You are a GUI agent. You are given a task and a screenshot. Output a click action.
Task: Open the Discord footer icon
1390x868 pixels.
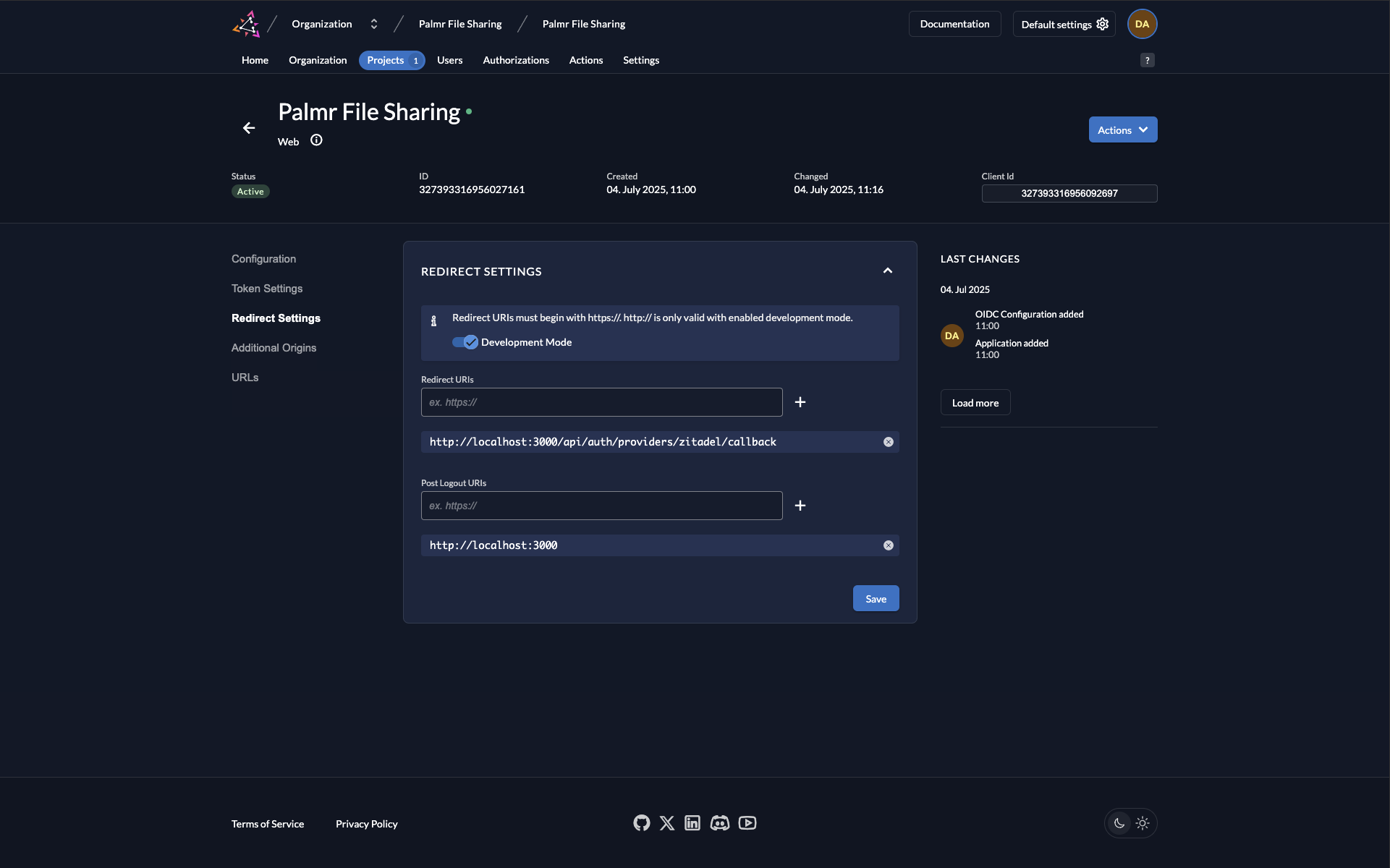pyautogui.click(x=720, y=823)
